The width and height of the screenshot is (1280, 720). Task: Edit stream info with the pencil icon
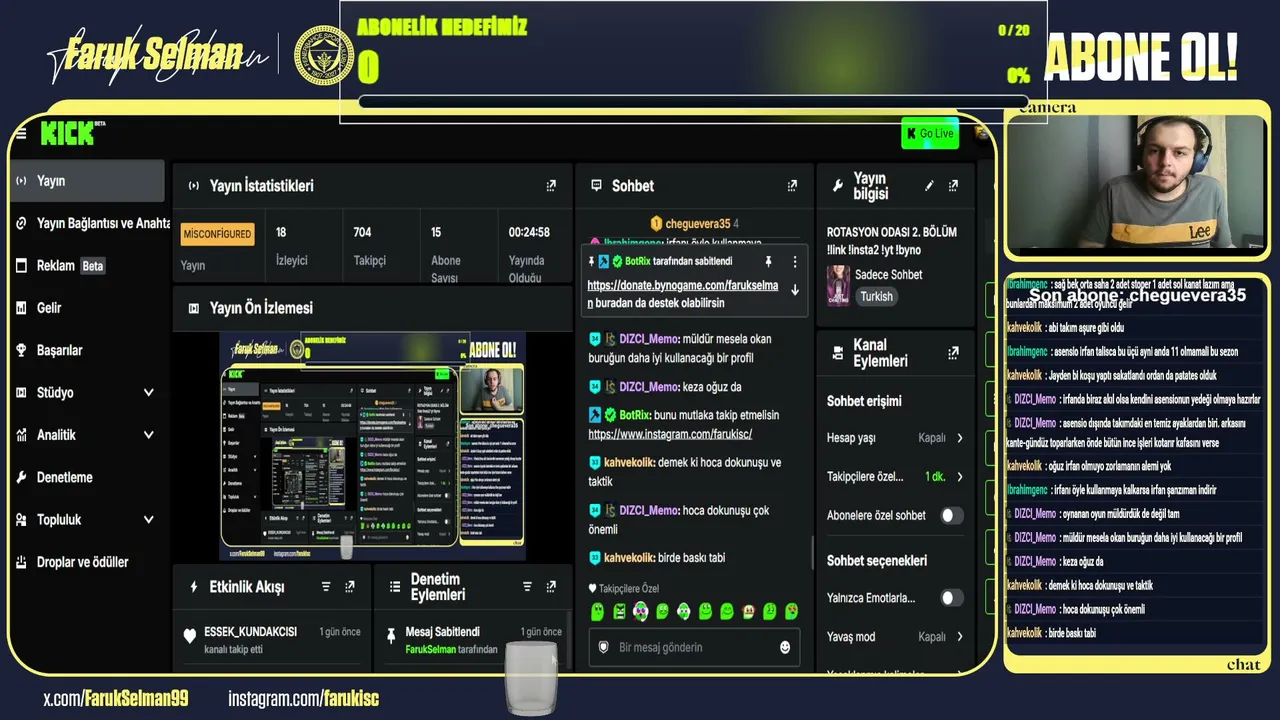click(929, 186)
